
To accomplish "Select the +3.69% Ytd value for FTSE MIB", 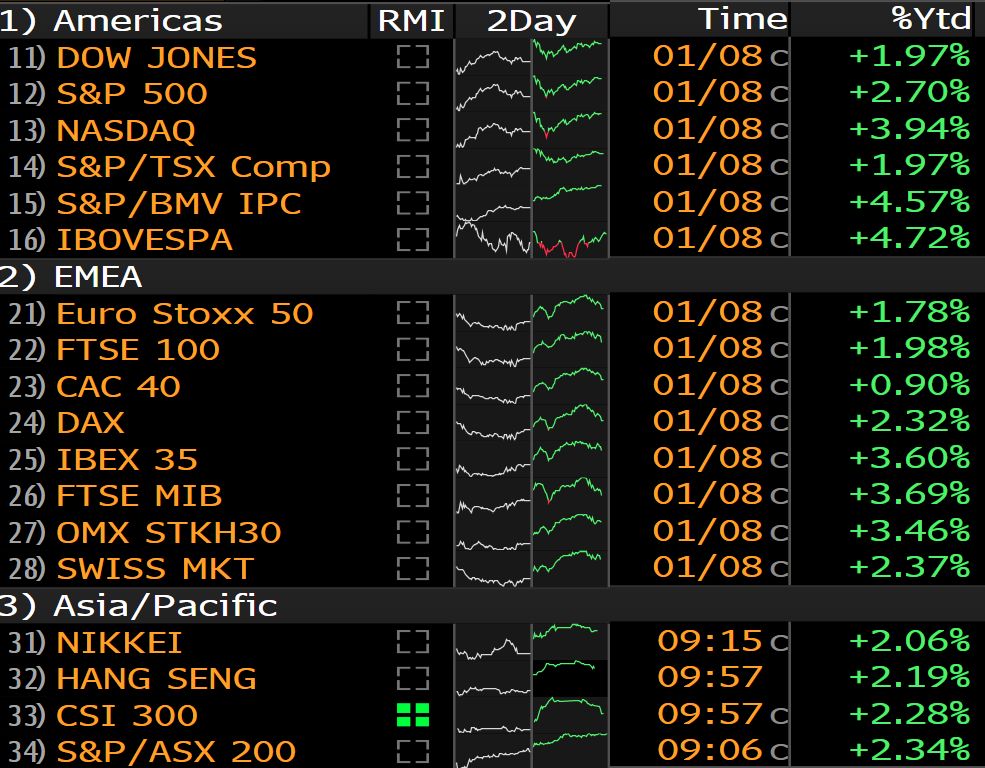I will pyautogui.click(x=910, y=494).
